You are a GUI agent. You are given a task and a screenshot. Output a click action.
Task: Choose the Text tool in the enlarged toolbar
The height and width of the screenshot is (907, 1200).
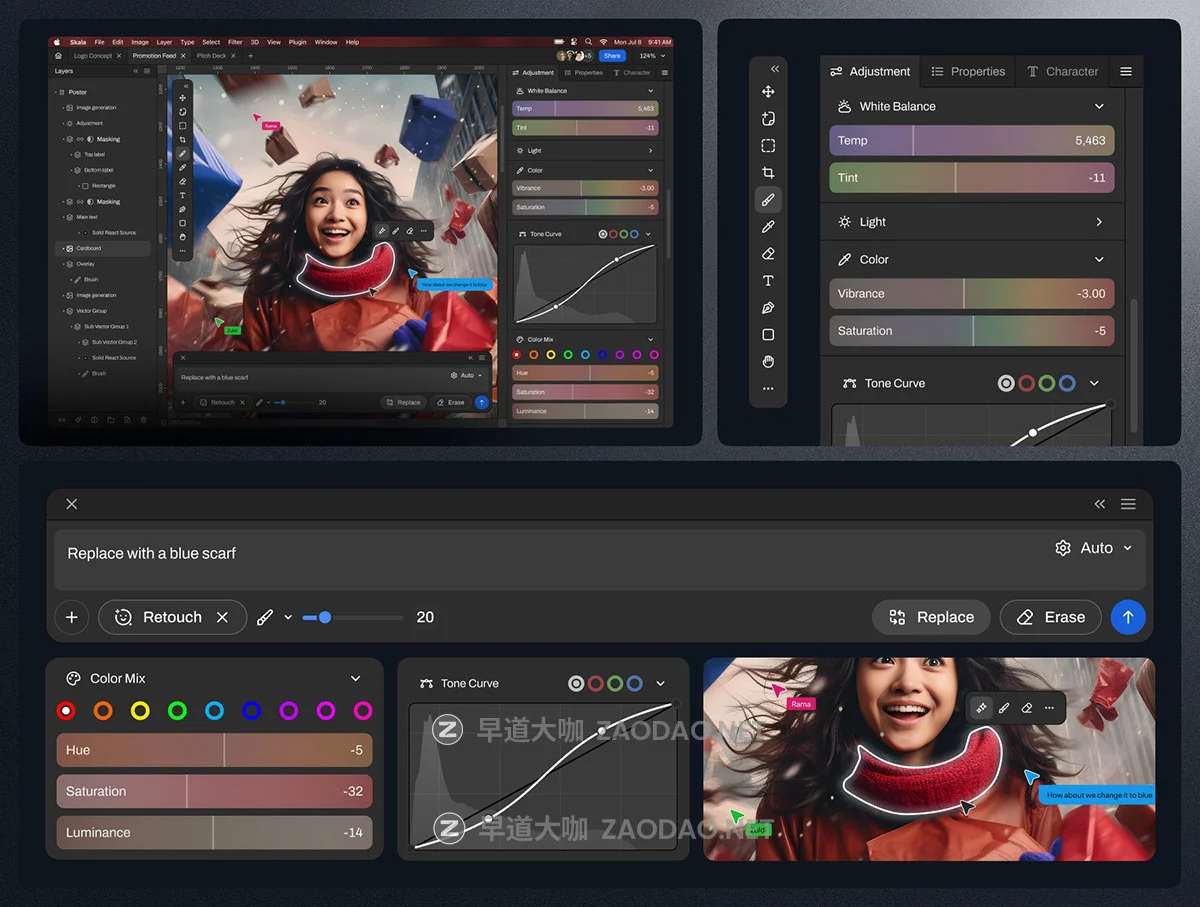pos(768,281)
